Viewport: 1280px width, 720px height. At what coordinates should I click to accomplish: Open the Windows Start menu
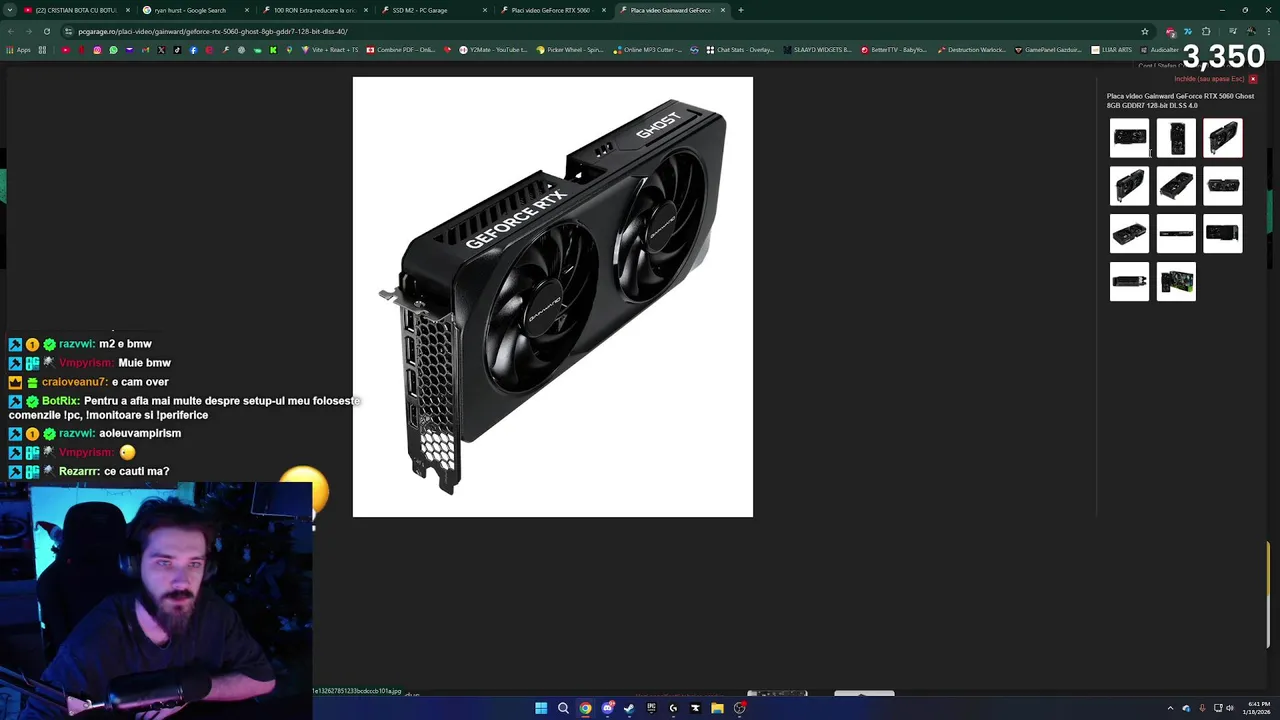(x=541, y=708)
